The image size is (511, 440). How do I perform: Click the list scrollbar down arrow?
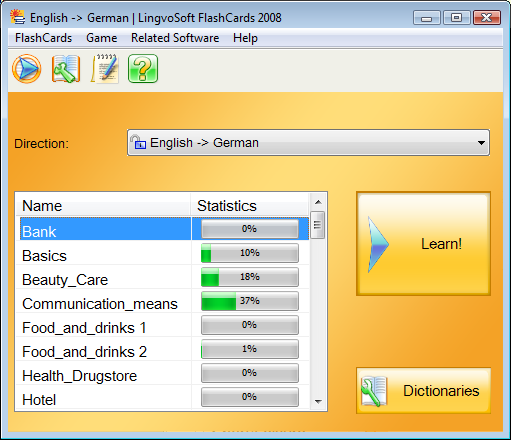(318, 401)
